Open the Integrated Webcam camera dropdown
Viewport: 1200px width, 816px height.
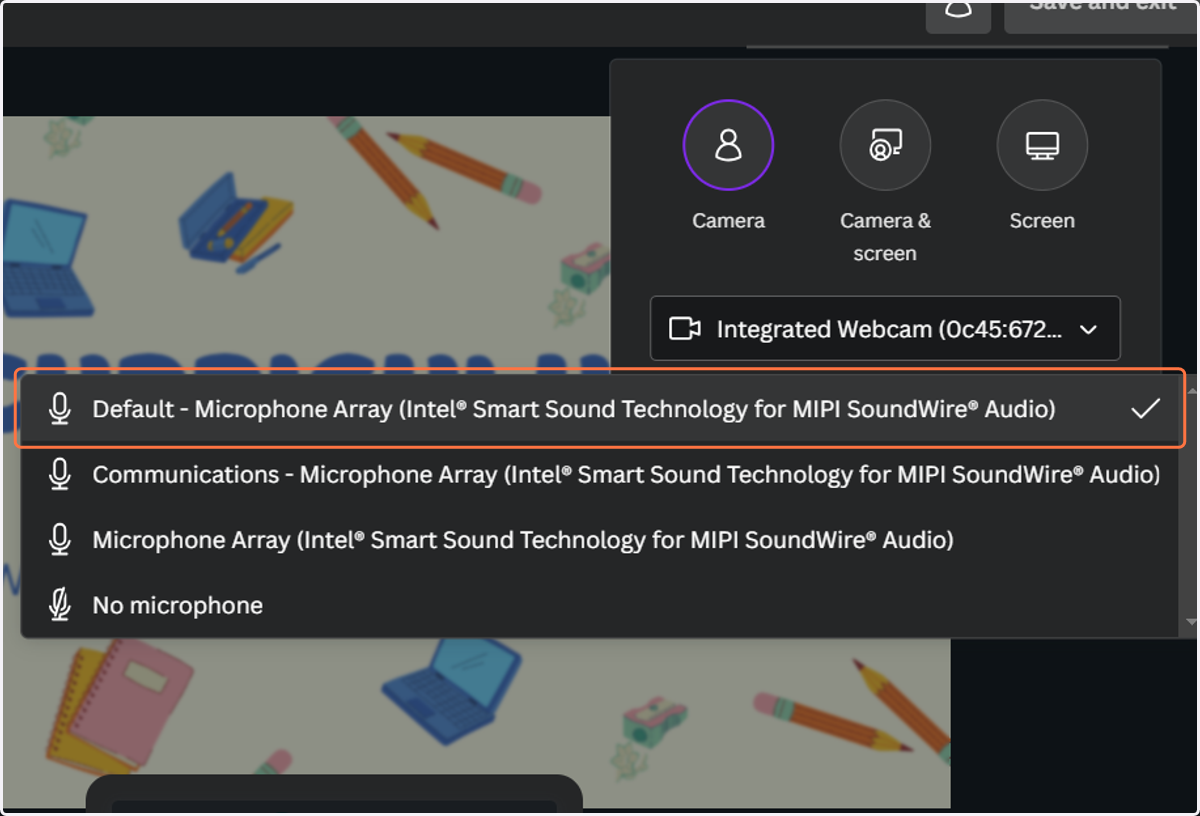(x=885, y=328)
